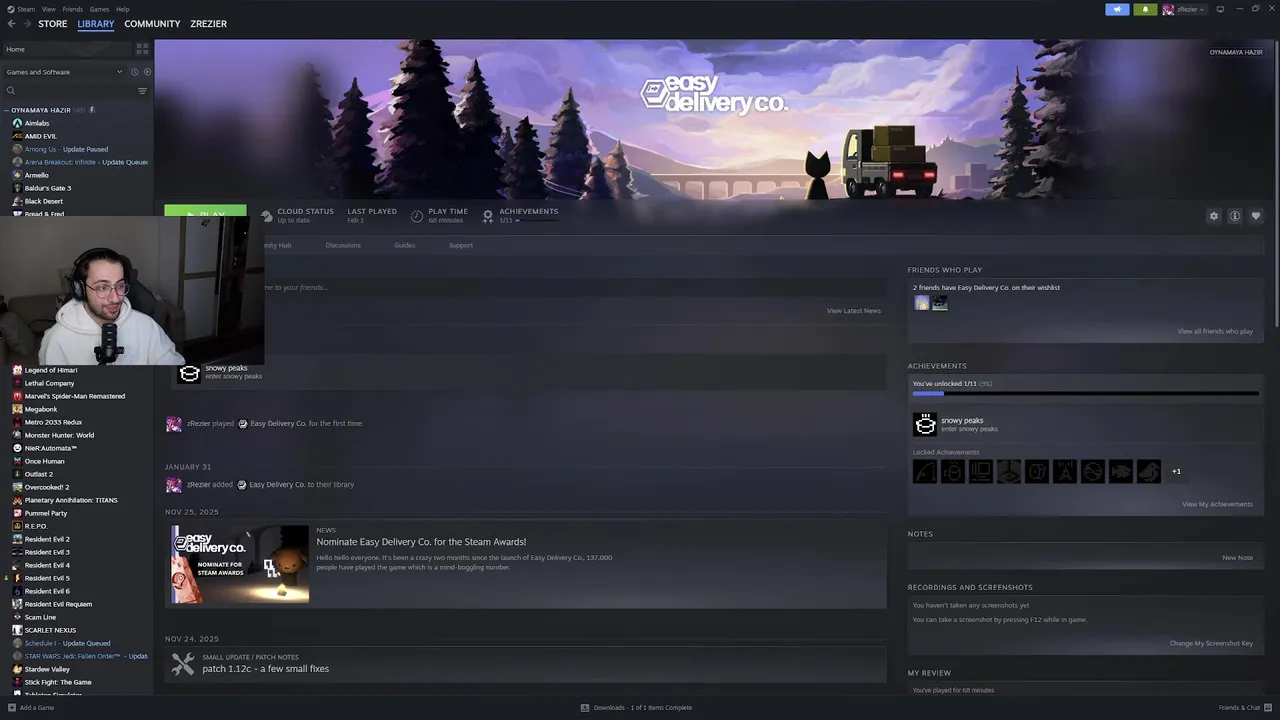The width and height of the screenshot is (1280, 720).
Task: Open the Support tab
Action: click(461, 245)
